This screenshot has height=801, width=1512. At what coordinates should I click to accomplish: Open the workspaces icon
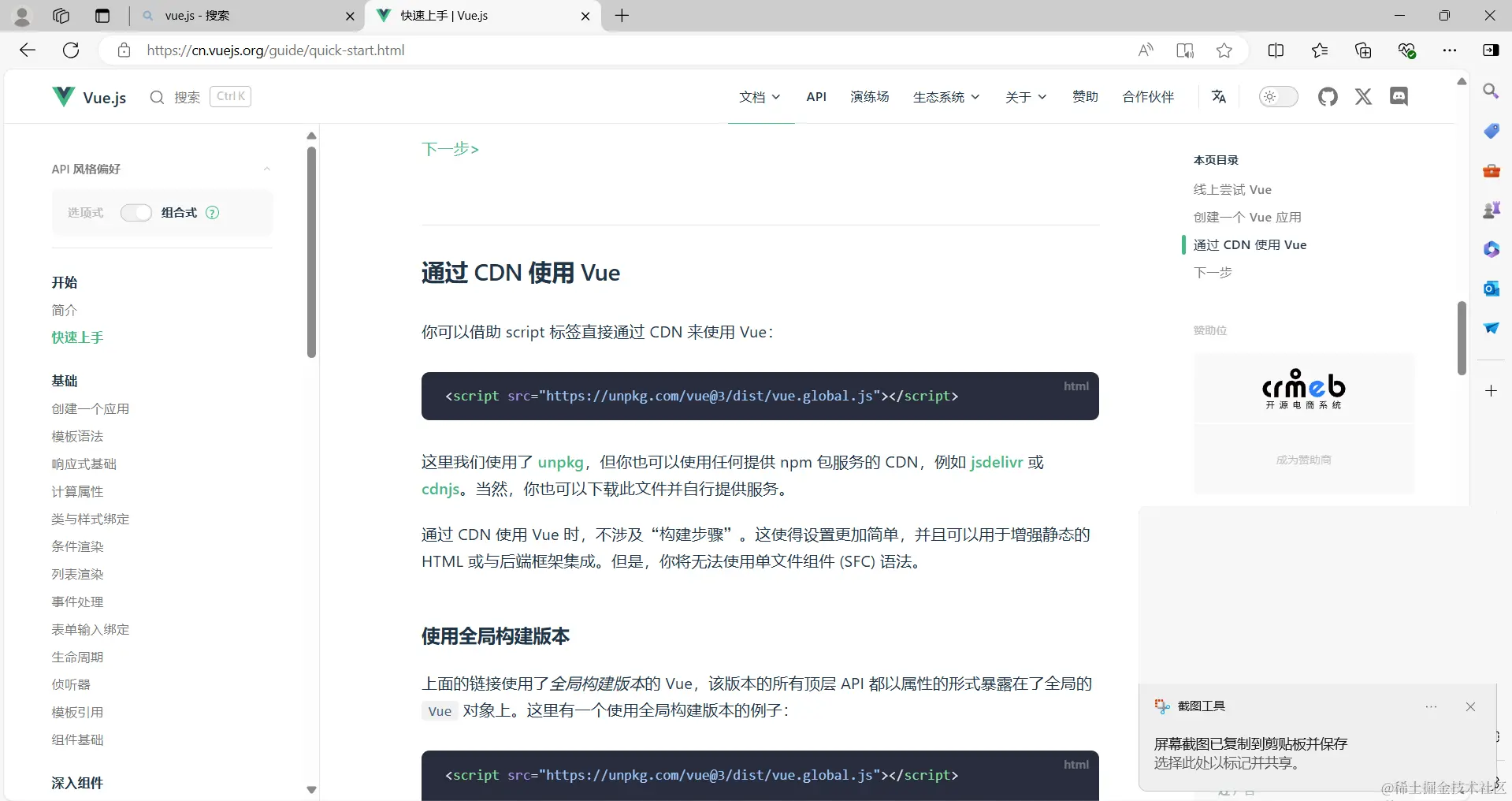[x=61, y=16]
